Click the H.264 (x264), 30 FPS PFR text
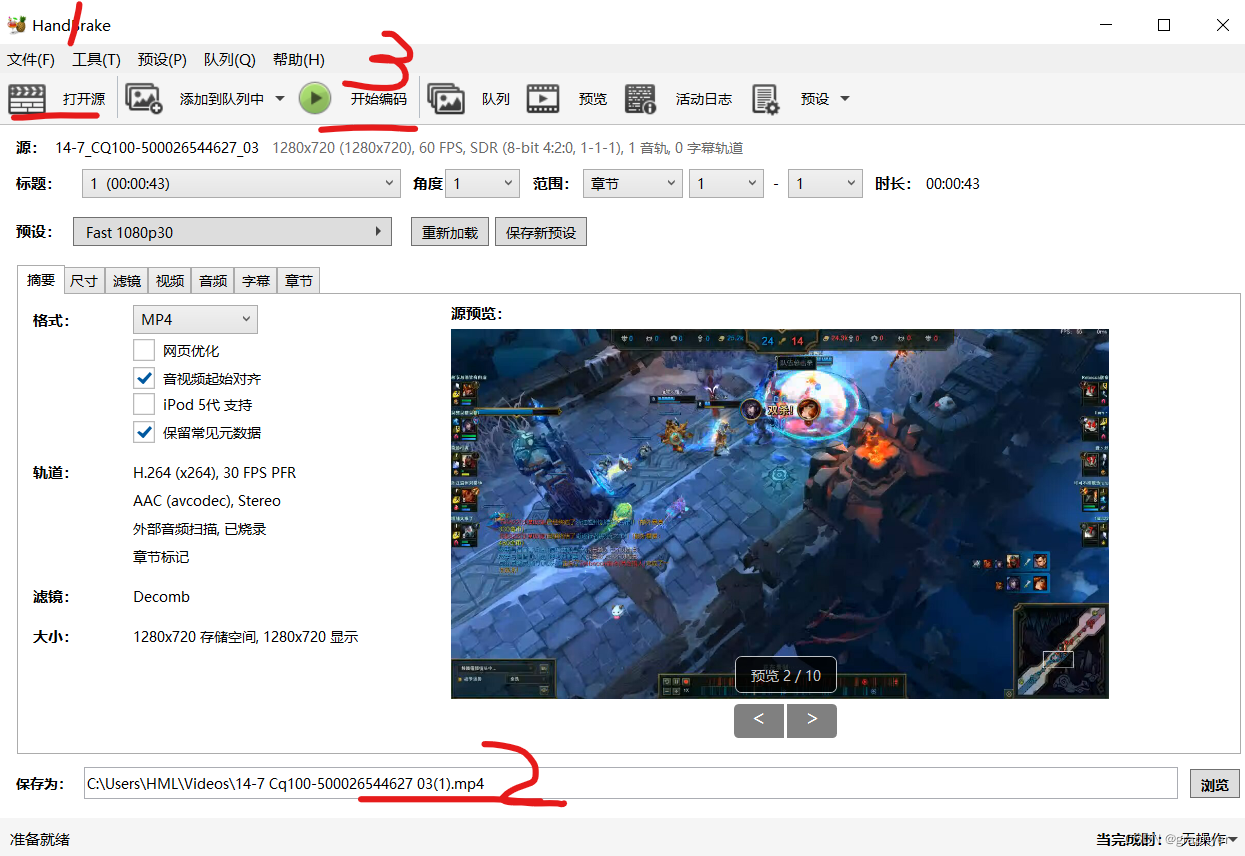This screenshot has height=856, width=1245. 215,472
